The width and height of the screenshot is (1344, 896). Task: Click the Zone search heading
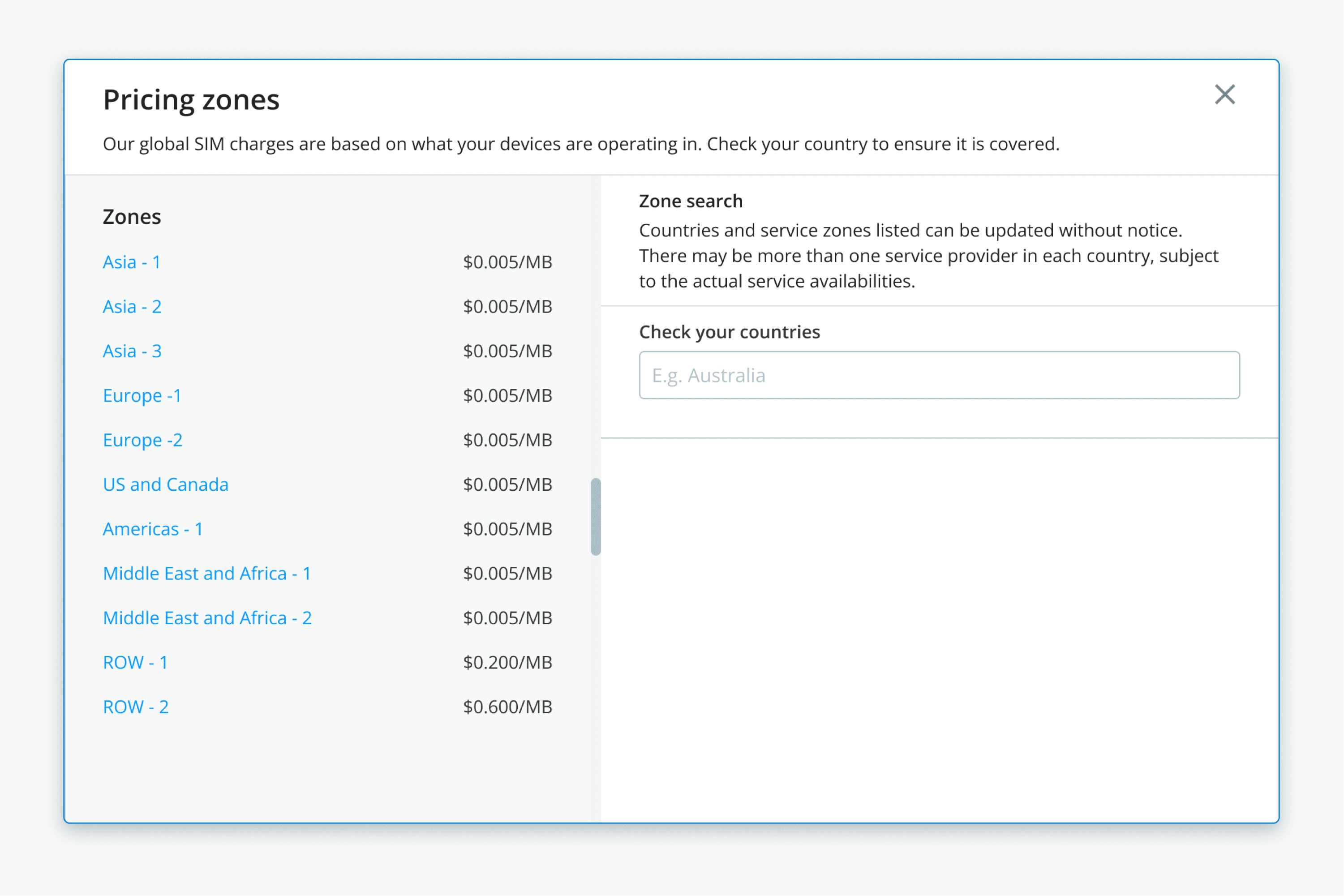(x=690, y=201)
